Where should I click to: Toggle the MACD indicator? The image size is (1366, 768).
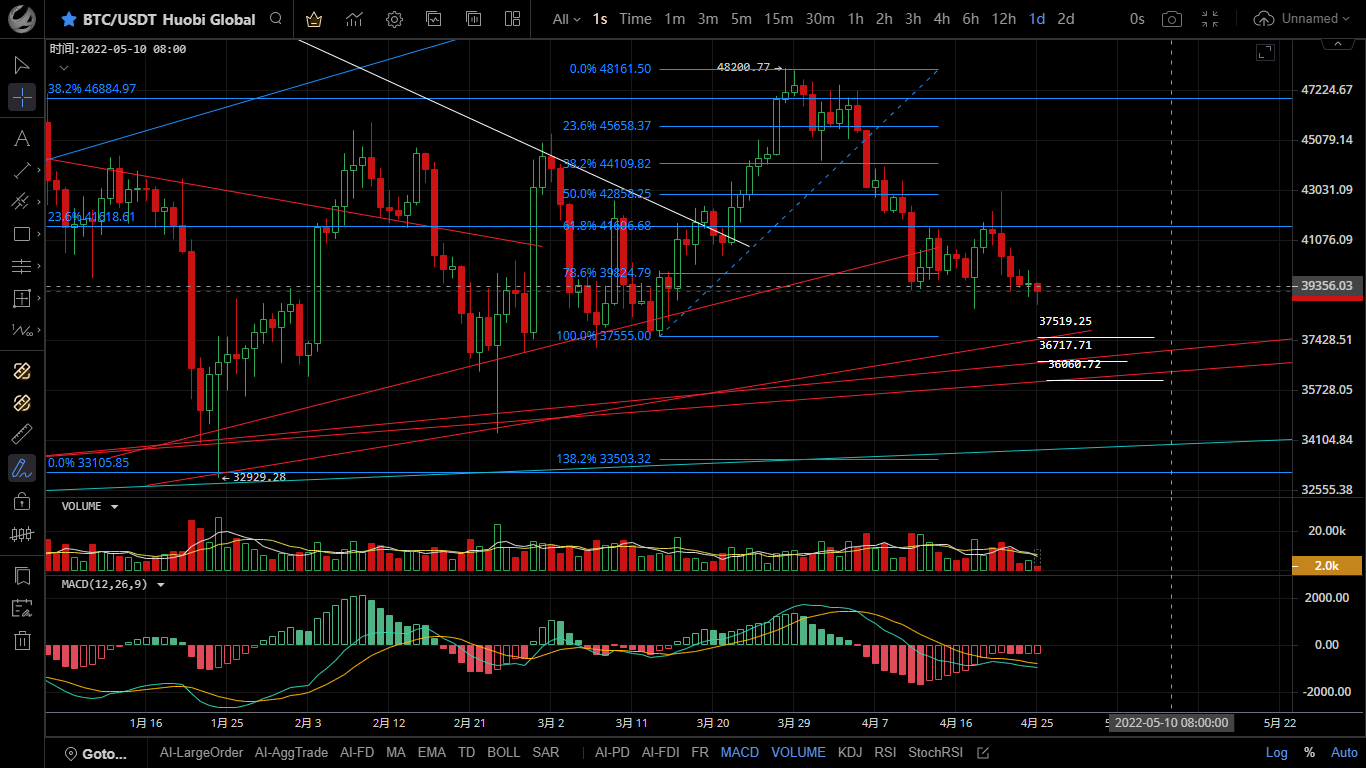[740, 753]
